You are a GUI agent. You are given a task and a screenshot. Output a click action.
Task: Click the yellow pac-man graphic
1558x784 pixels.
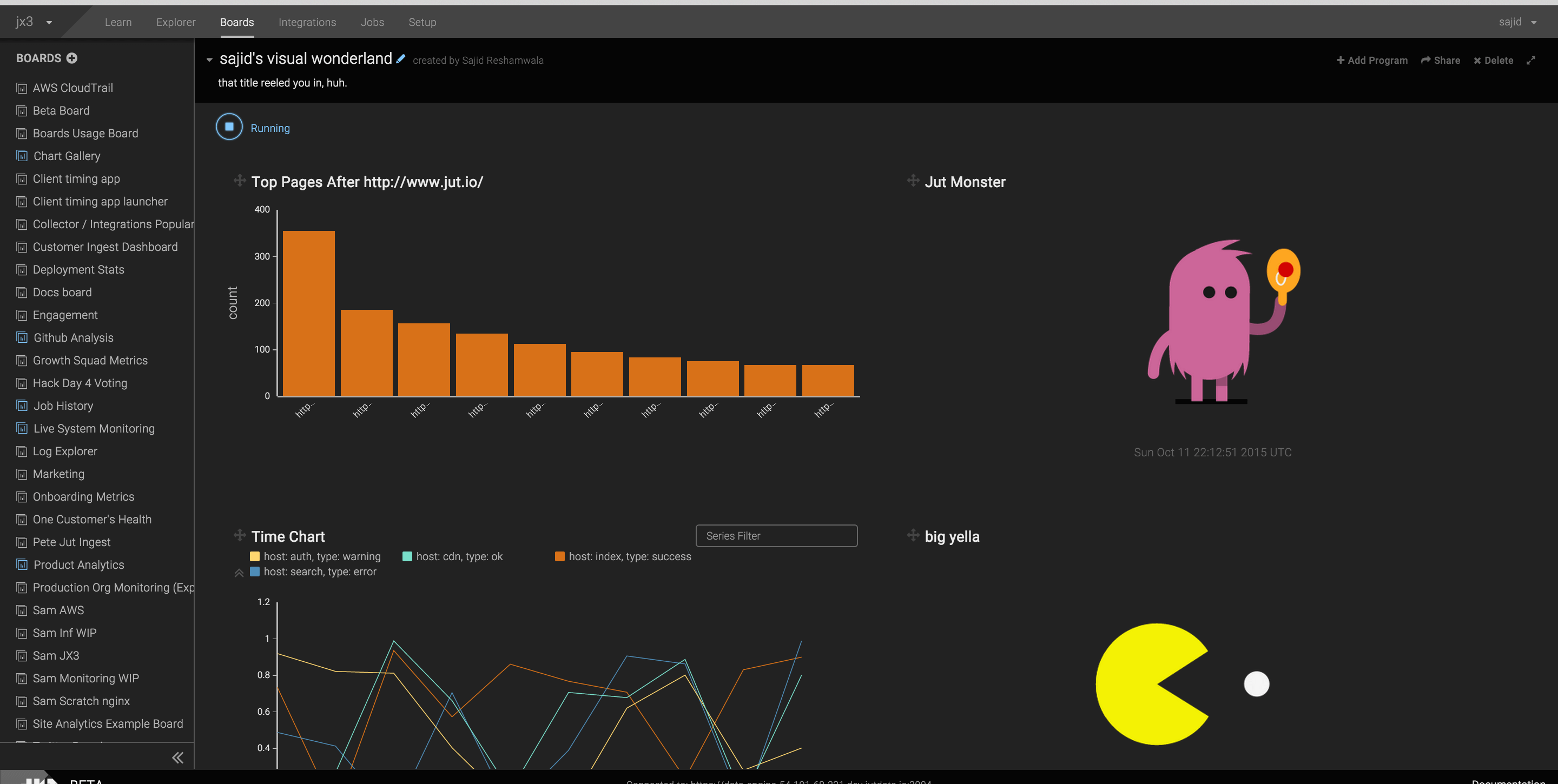click(x=1152, y=685)
